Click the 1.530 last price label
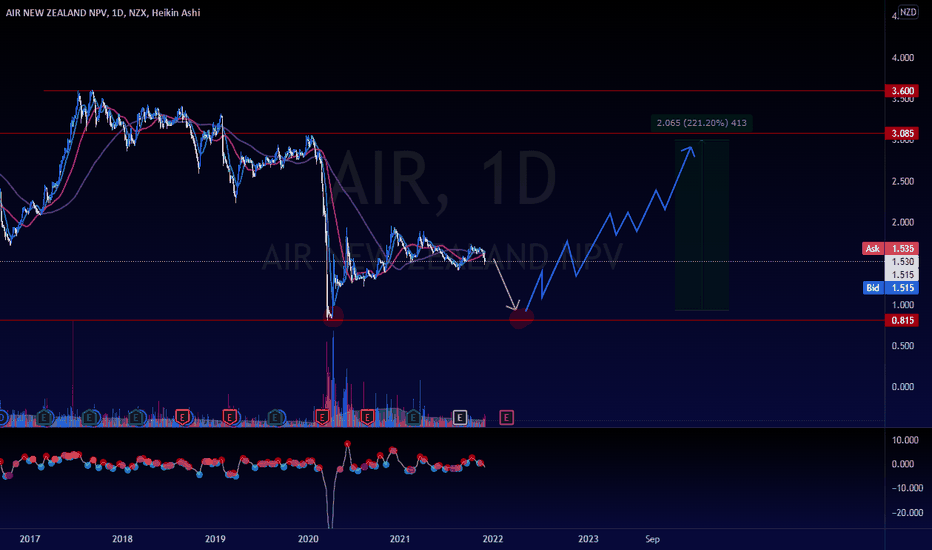 coord(902,262)
